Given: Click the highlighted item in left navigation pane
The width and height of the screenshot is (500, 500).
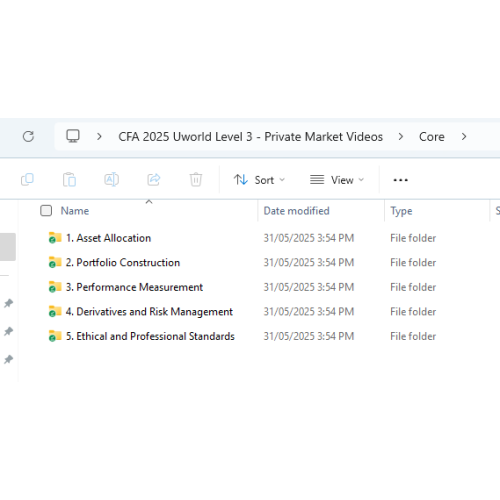Looking at the screenshot, I should (8, 247).
